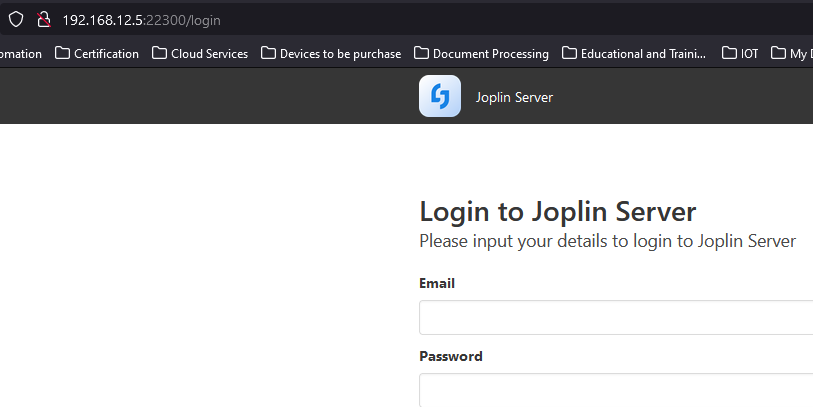Image resolution: width=813 pixels, height=407 pixels.
Task: Open the Certification bookmarks folder
Action: tap(97, 53)
